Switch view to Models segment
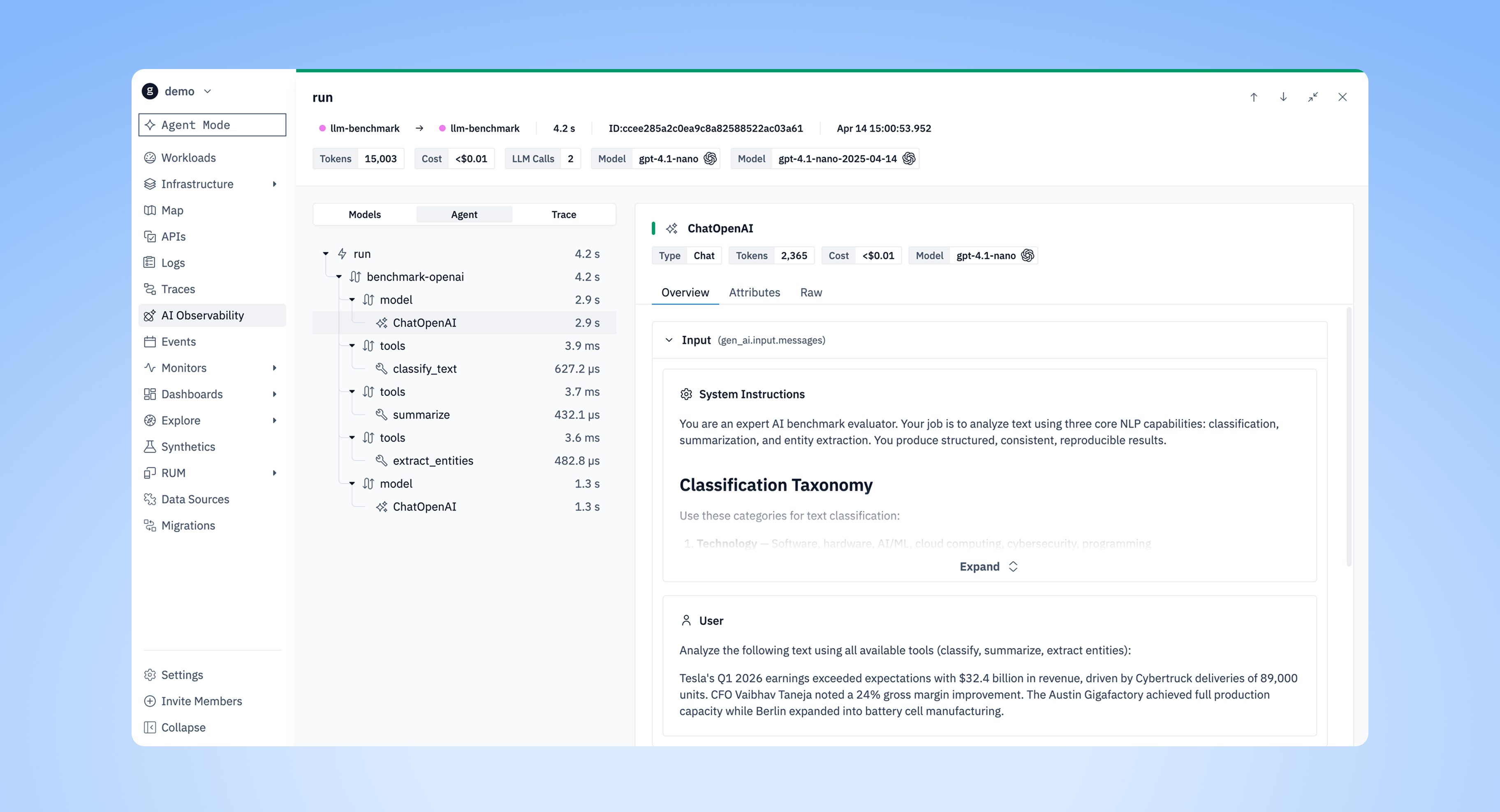This screenshot has height=812, width=1500. pyautogui.click(x=365, y=214)
